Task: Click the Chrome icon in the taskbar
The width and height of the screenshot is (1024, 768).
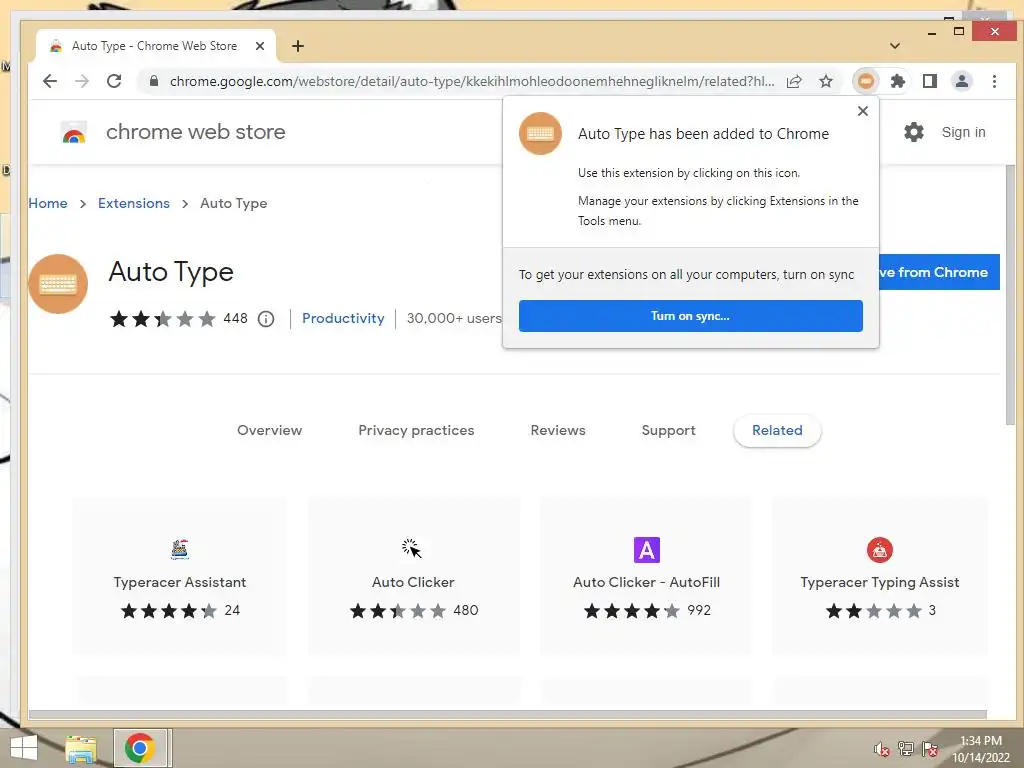Action: click(x=140, y=748)
